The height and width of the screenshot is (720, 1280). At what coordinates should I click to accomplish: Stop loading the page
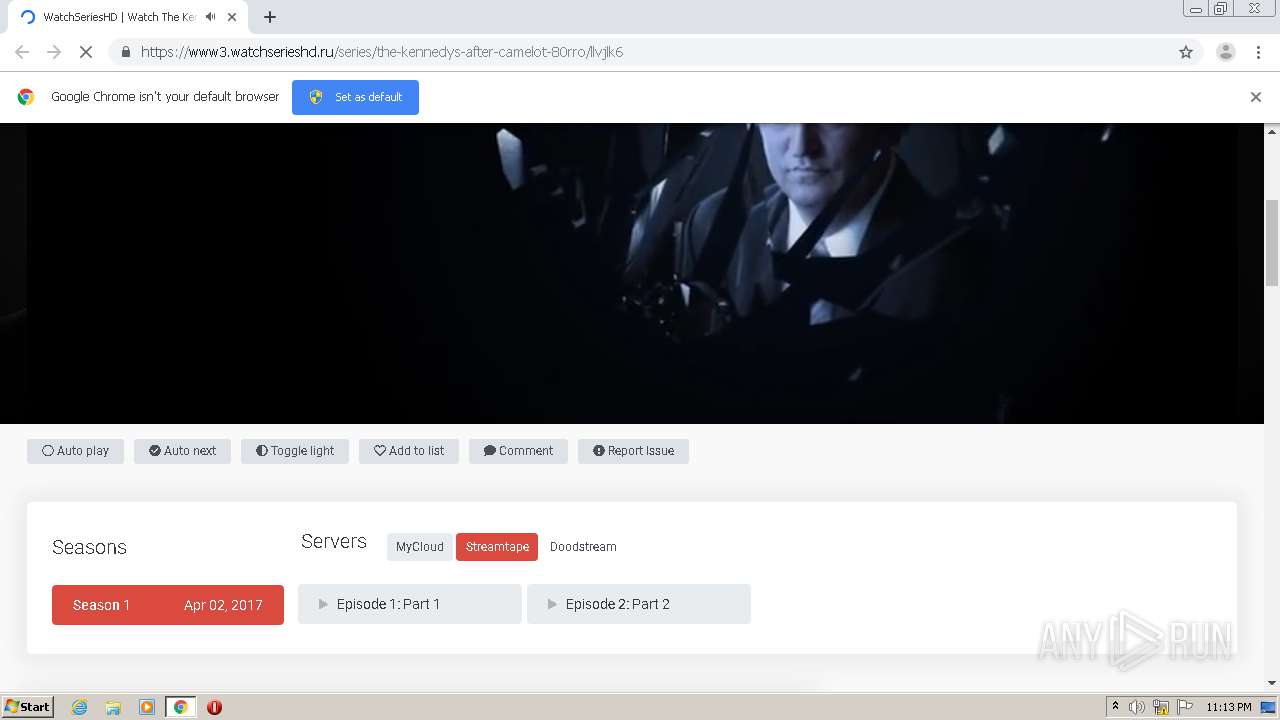click(x=86, y=52)
